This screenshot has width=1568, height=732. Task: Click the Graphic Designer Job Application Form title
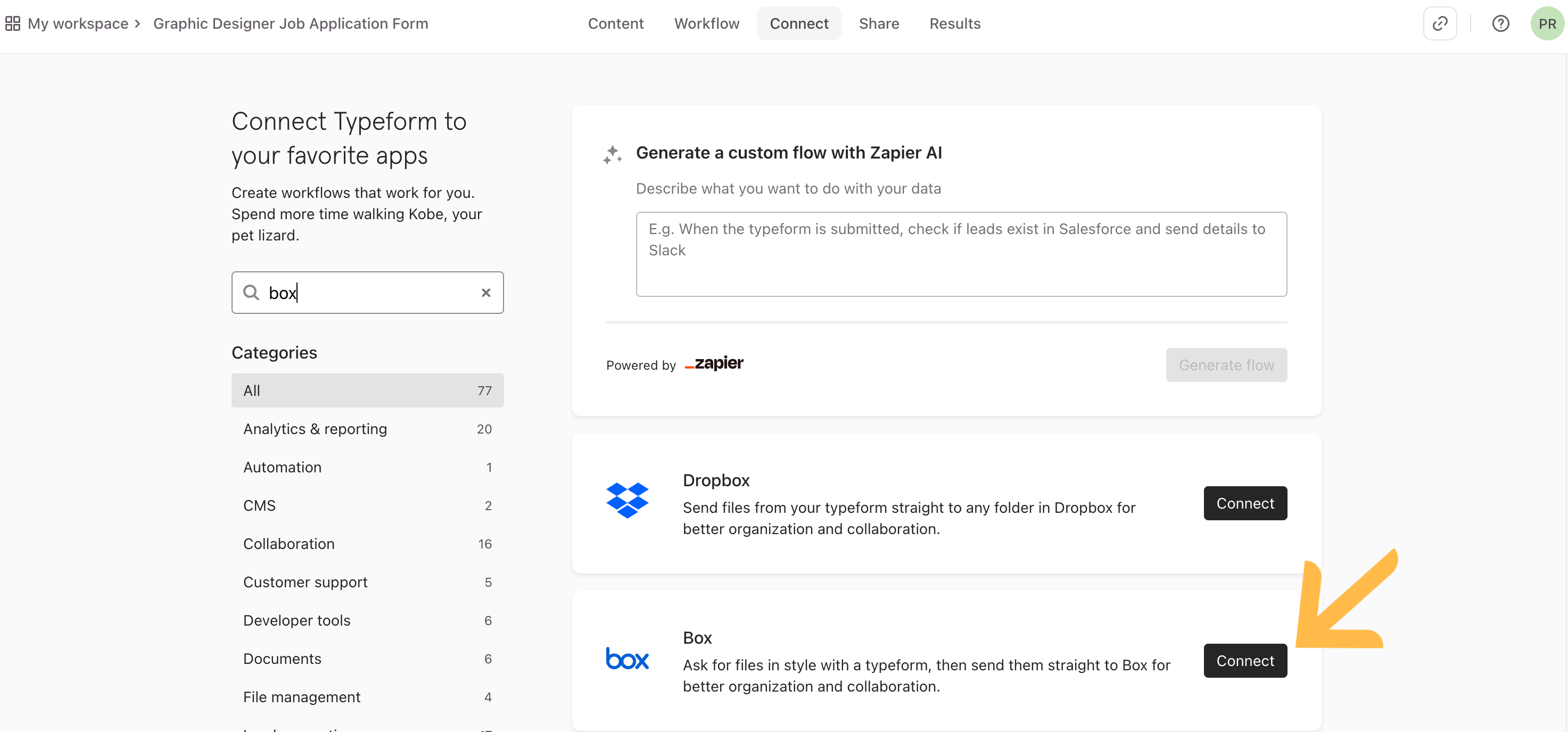(x=291, y=23)
